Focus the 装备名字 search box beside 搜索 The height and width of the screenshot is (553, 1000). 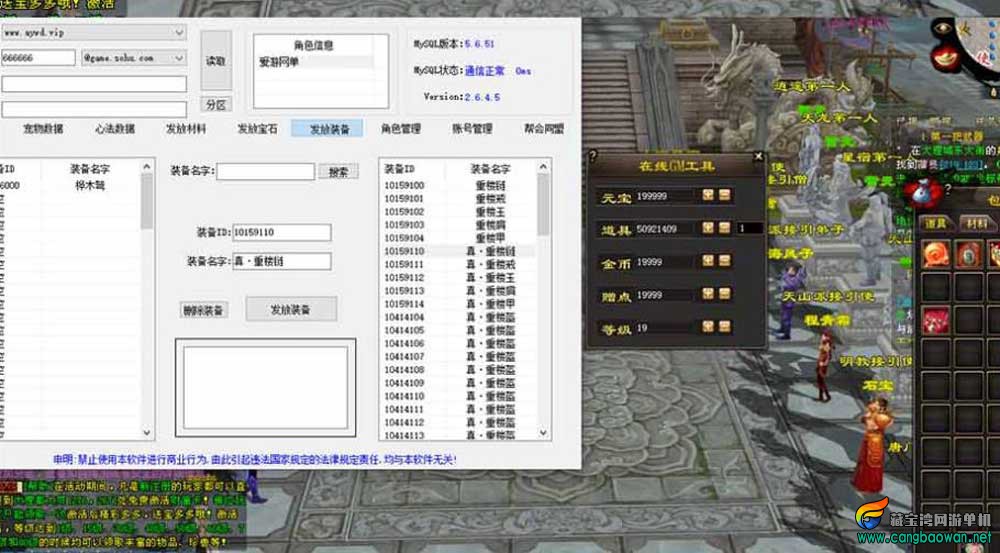(x=265, y=172)
